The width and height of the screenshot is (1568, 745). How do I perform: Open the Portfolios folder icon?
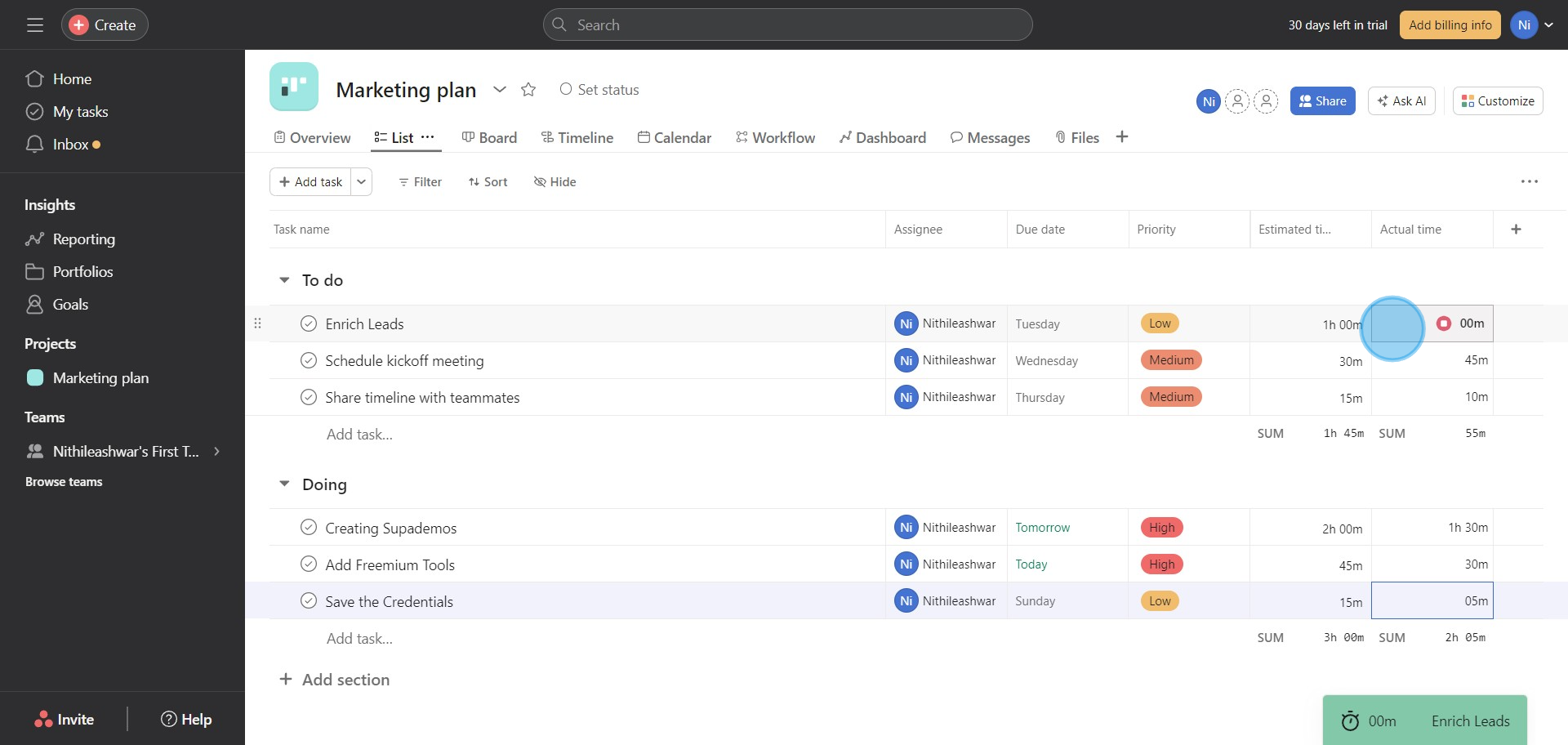(x=34, y=272)
